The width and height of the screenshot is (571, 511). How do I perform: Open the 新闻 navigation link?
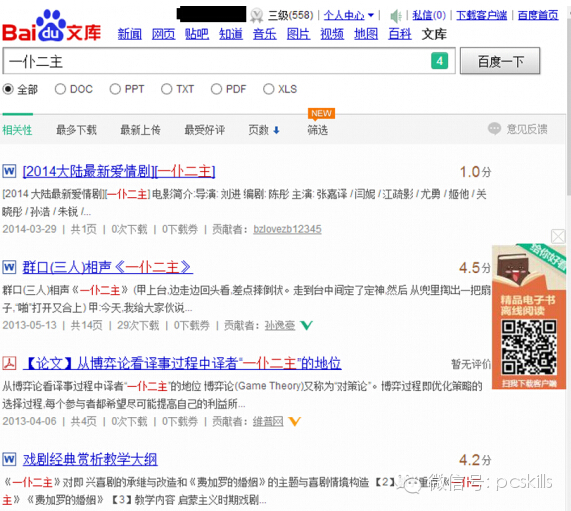pyautogui.click(x=130, y=34)
